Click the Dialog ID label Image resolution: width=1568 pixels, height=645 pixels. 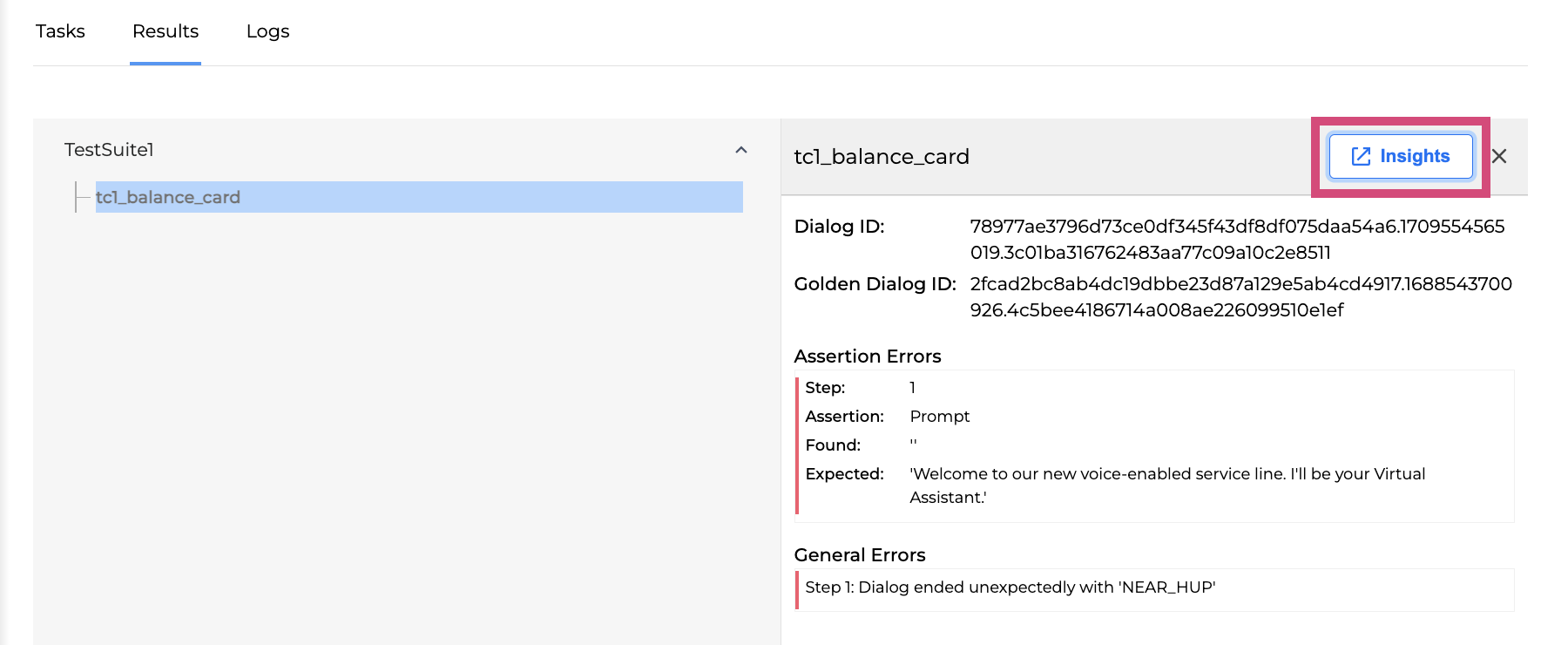click(x=839, y=227)
